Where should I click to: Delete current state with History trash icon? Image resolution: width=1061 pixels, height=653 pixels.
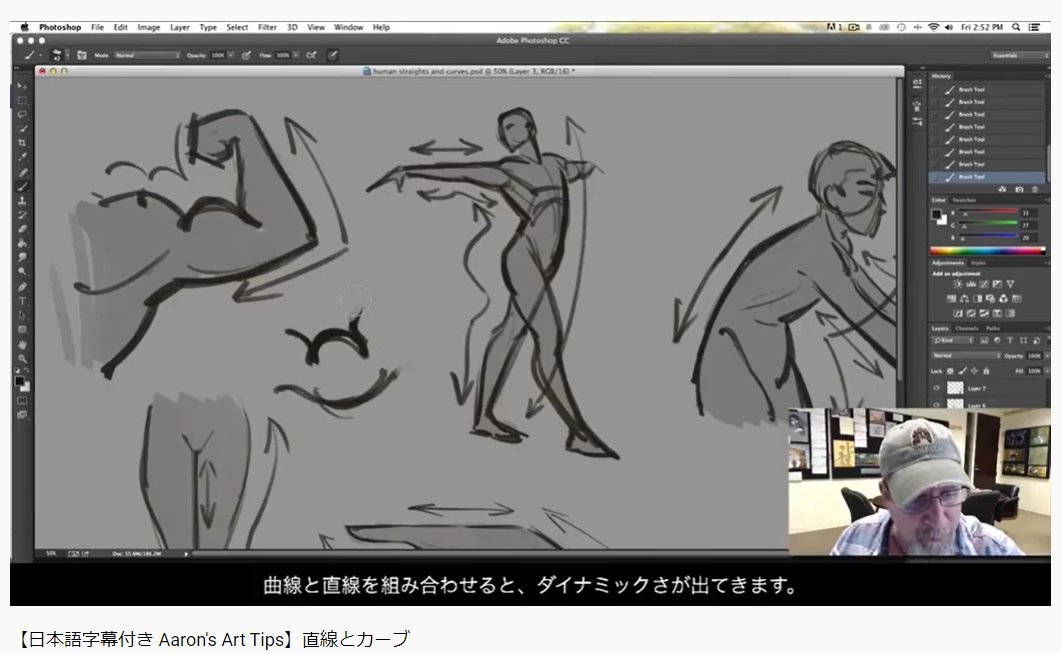(x=1035, y=189)
